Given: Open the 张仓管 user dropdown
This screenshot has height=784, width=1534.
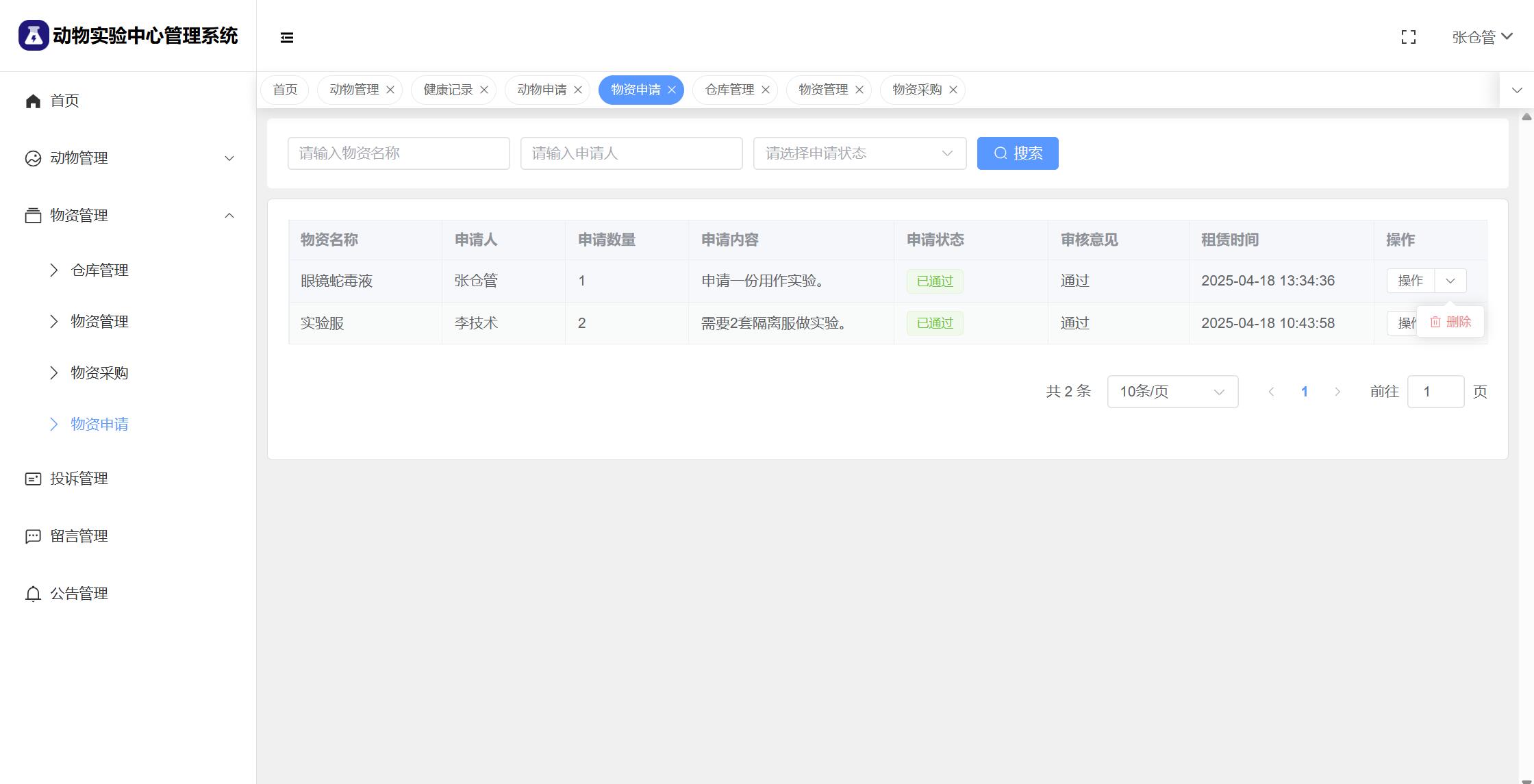Looking at the screenshot, I should 1481,37.
